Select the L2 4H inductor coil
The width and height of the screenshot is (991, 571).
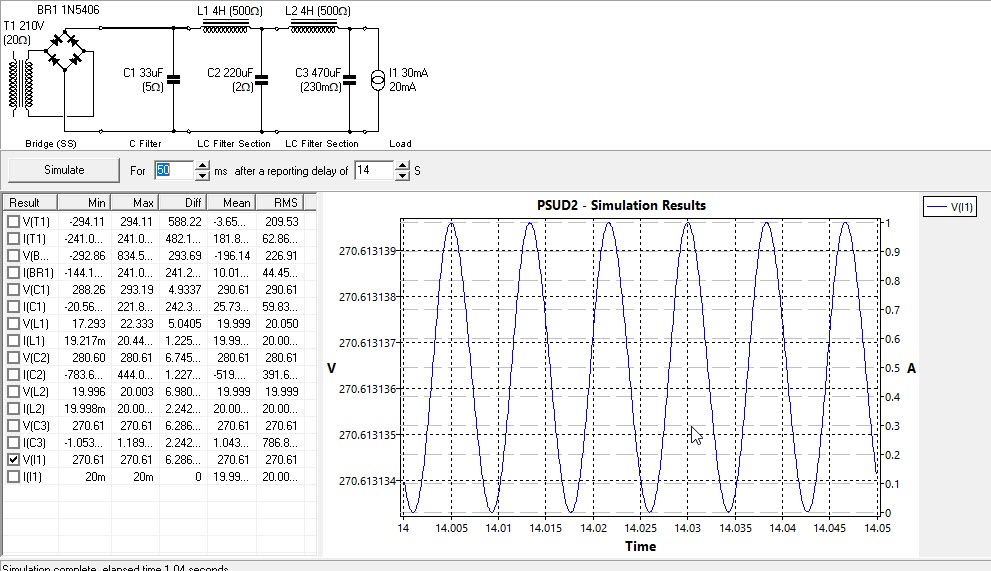click(313, 28)
